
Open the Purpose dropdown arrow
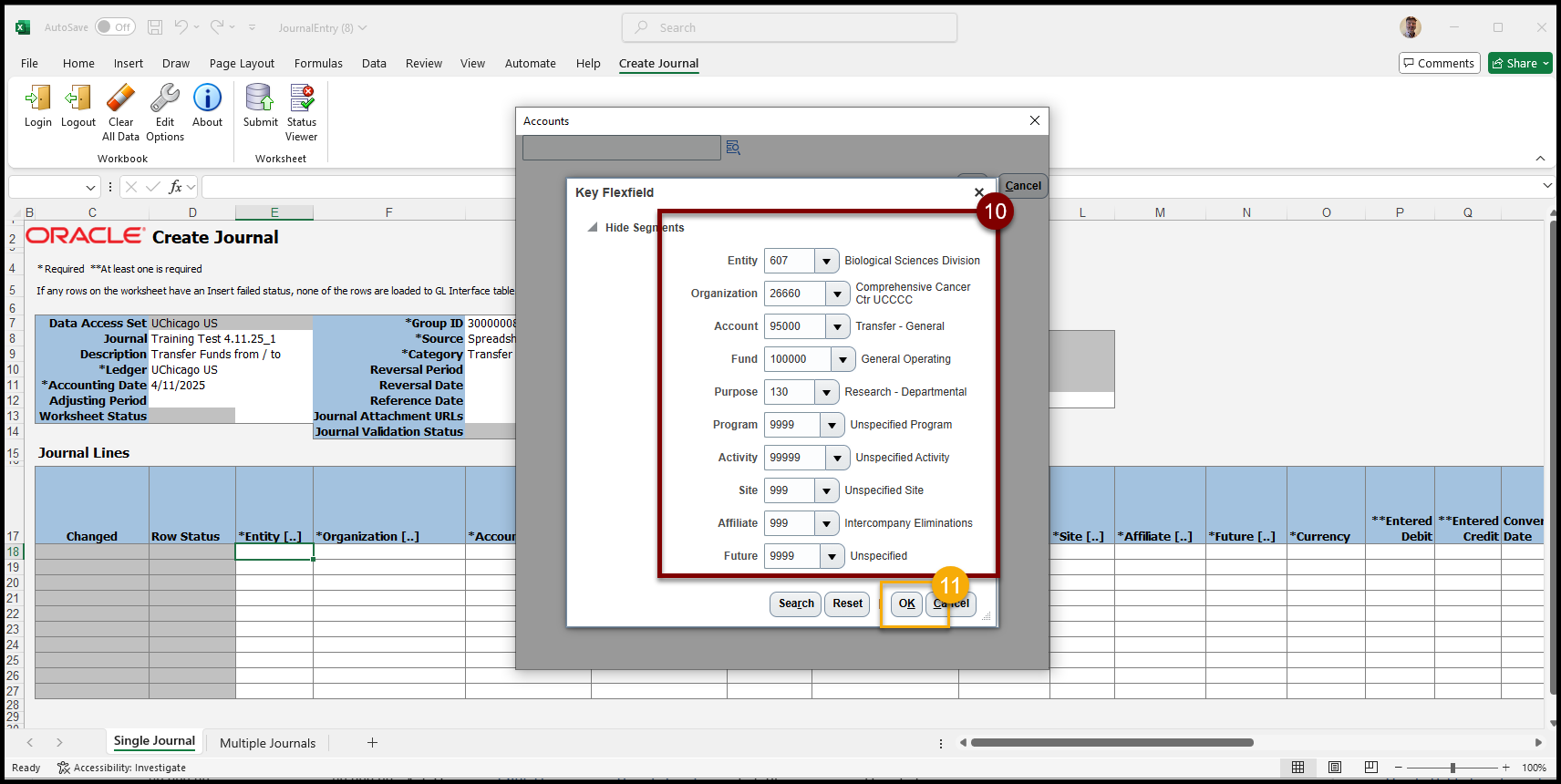[826, 392]
